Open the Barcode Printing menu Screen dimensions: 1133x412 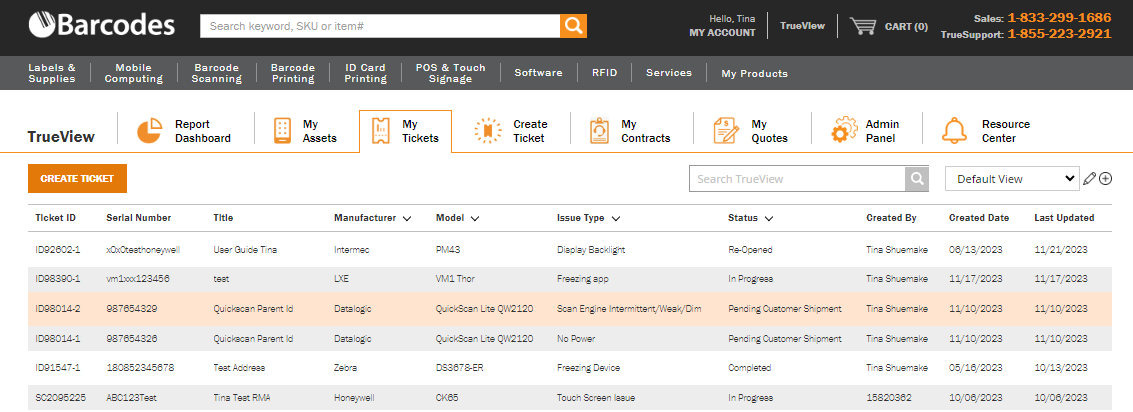pos(293,73)
